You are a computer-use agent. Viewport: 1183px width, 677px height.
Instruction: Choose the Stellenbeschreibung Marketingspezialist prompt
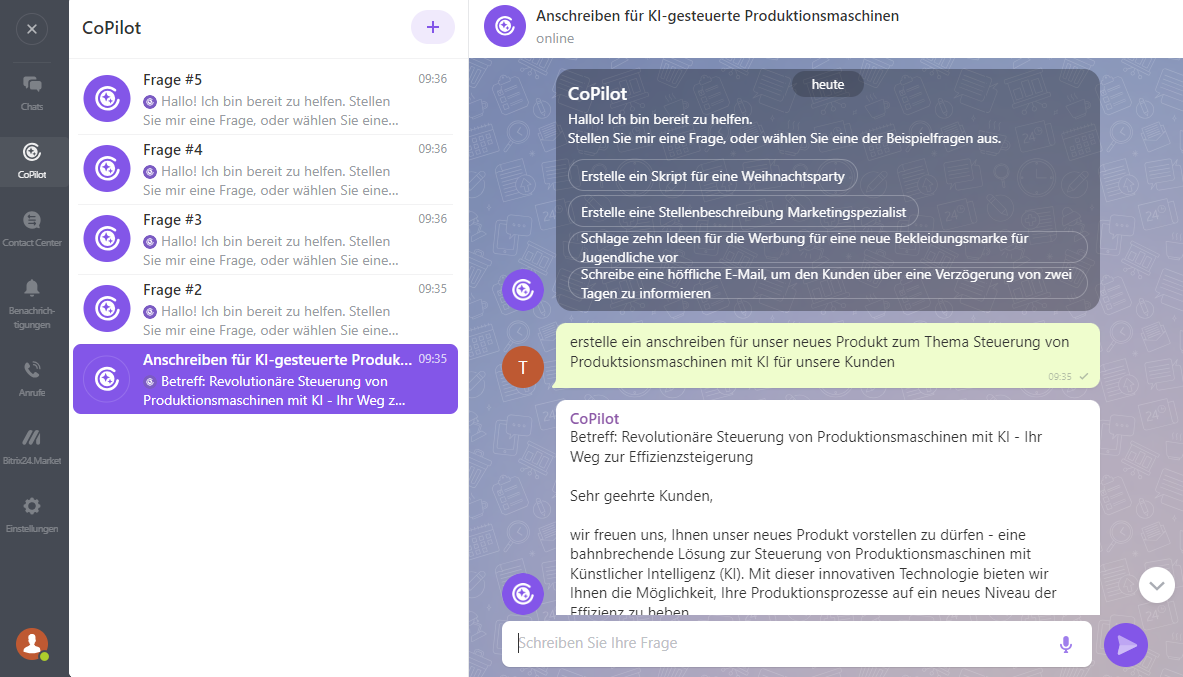[744, 211]
